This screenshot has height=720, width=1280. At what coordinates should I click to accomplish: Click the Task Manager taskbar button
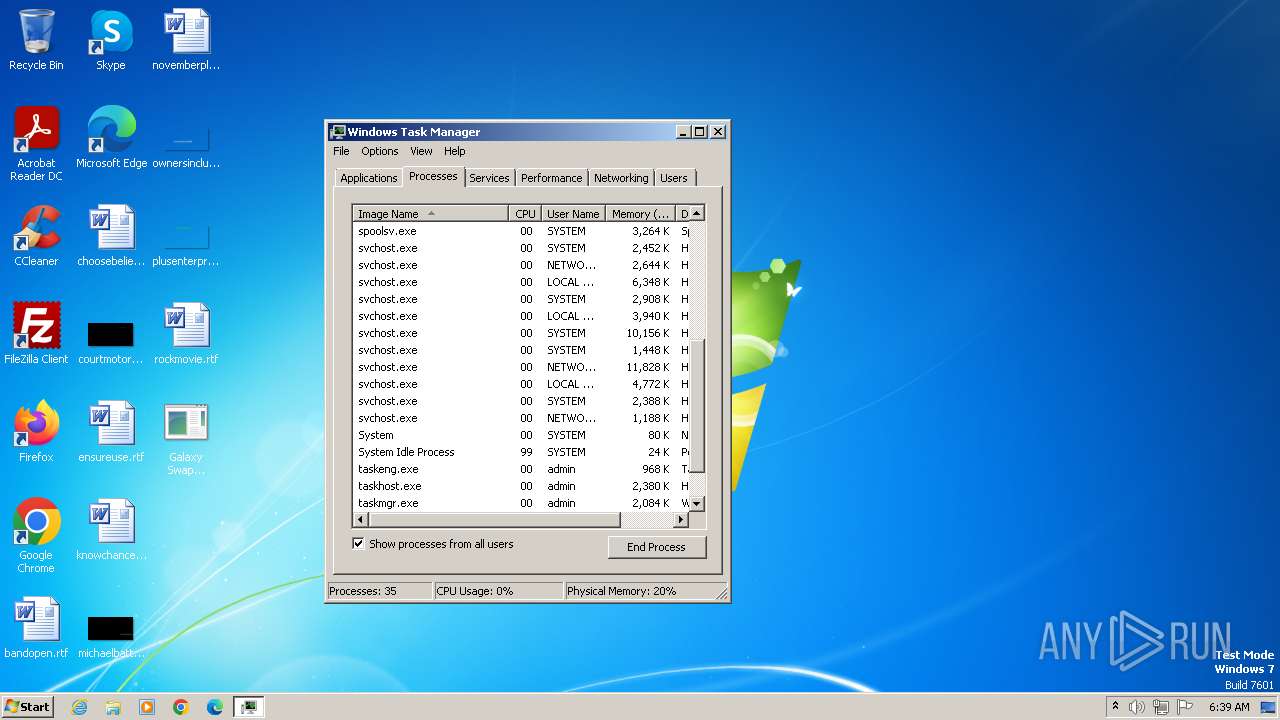[x=248, y=707]
